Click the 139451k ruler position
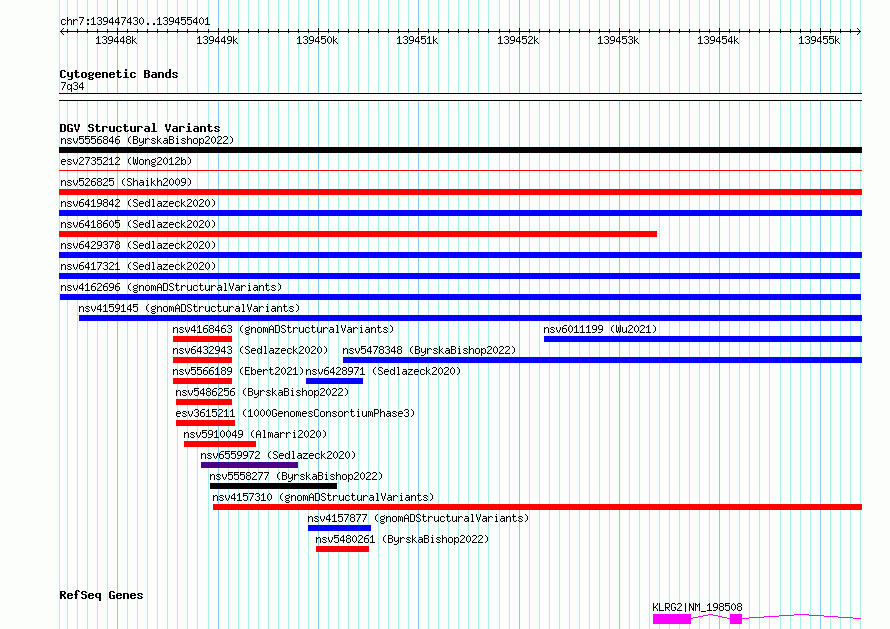This screenshot has height=629, width=890. click(417, 40)
